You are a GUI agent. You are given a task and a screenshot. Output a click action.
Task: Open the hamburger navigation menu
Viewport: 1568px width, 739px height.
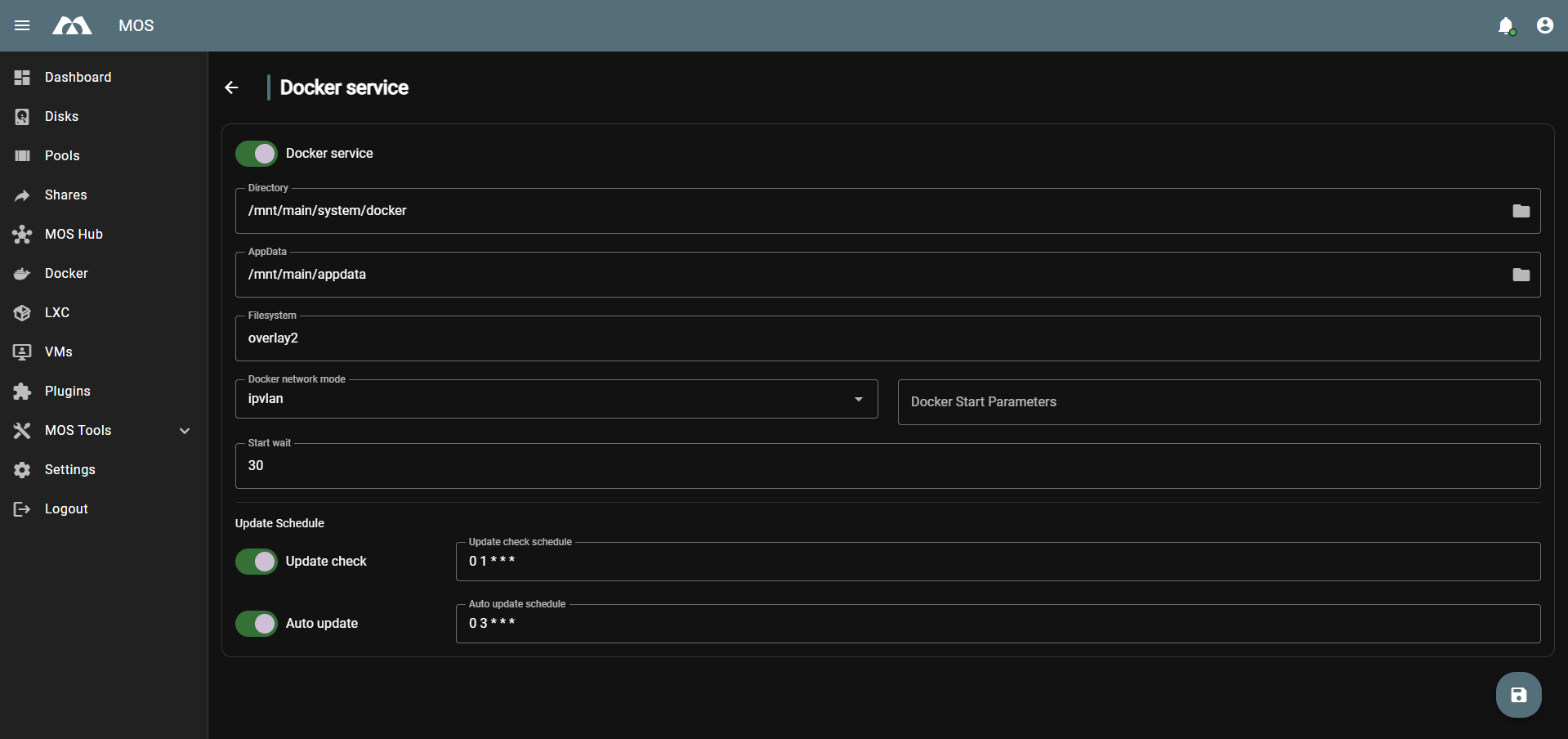[22, 25]
